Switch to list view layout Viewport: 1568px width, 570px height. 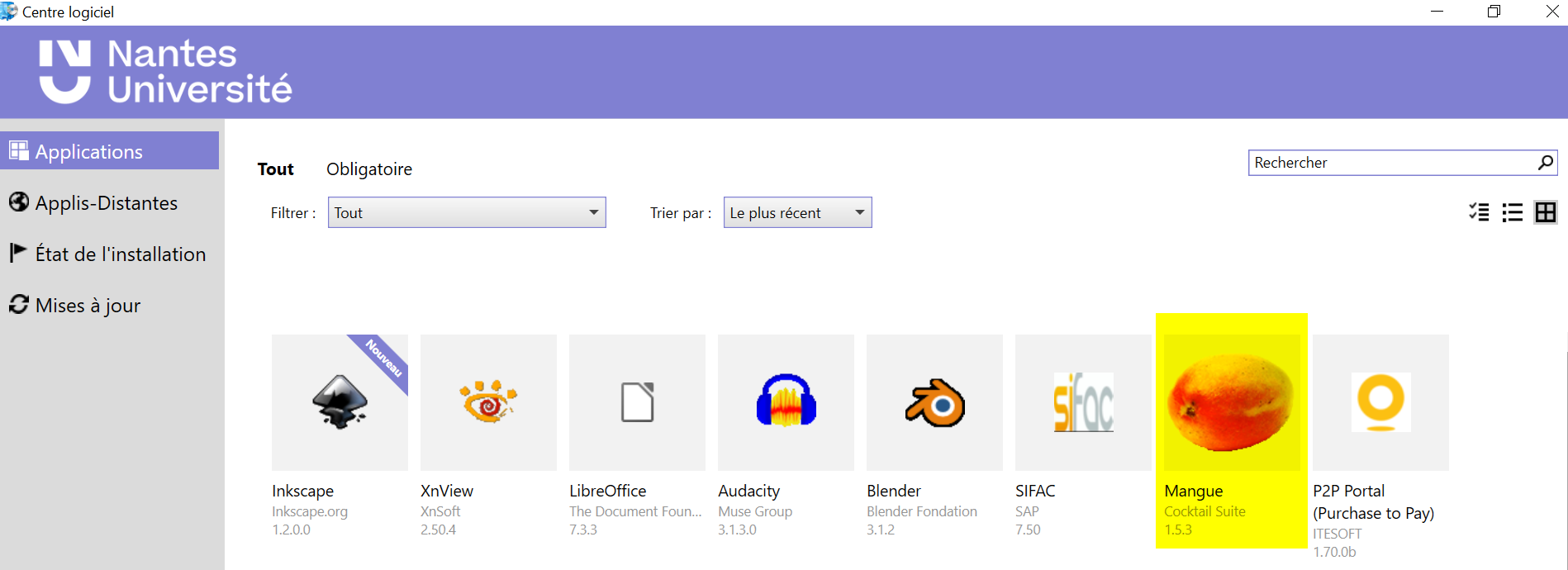click(1512, 212)
